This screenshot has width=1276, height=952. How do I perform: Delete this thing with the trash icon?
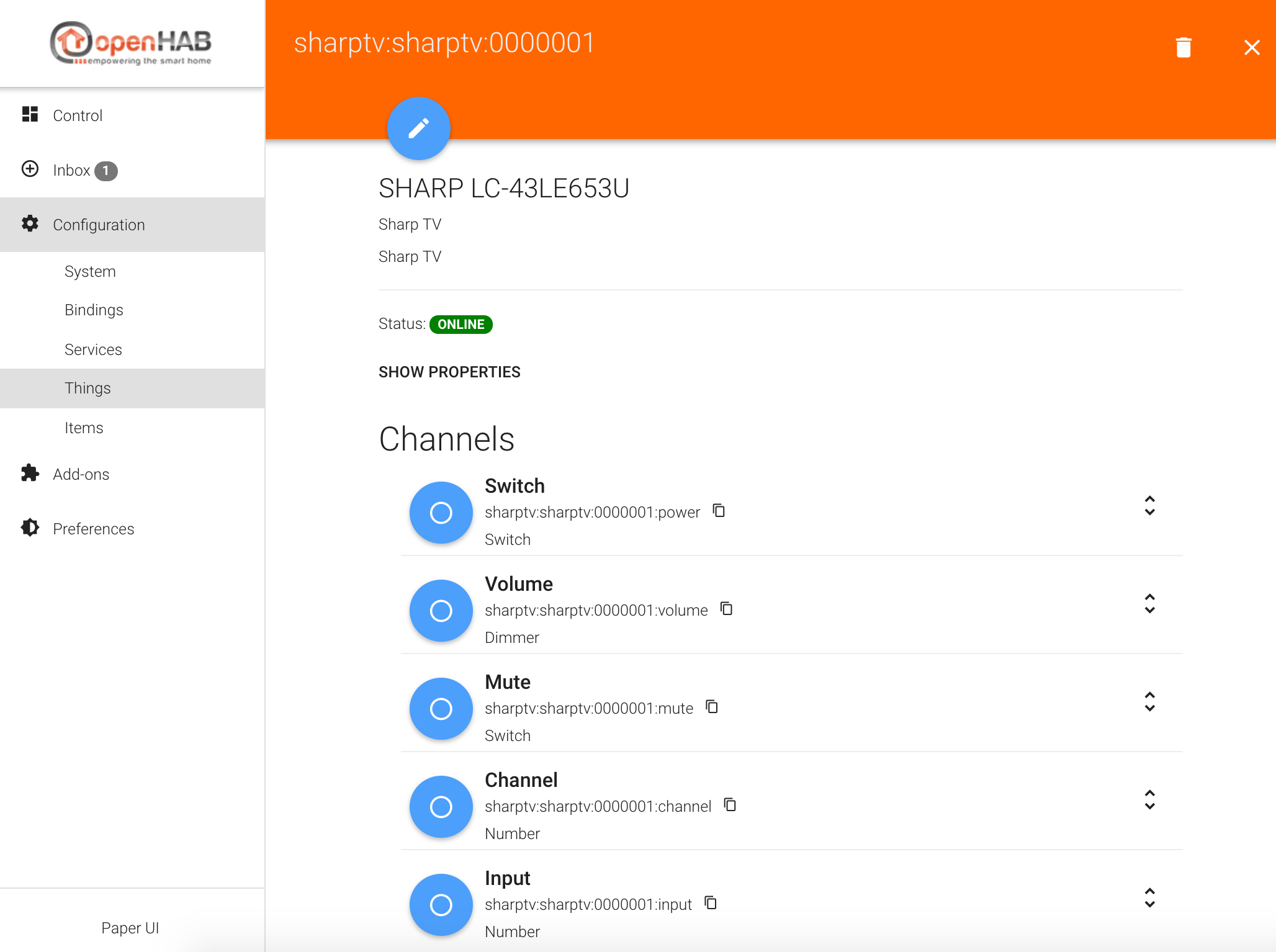coord(1183,47)
